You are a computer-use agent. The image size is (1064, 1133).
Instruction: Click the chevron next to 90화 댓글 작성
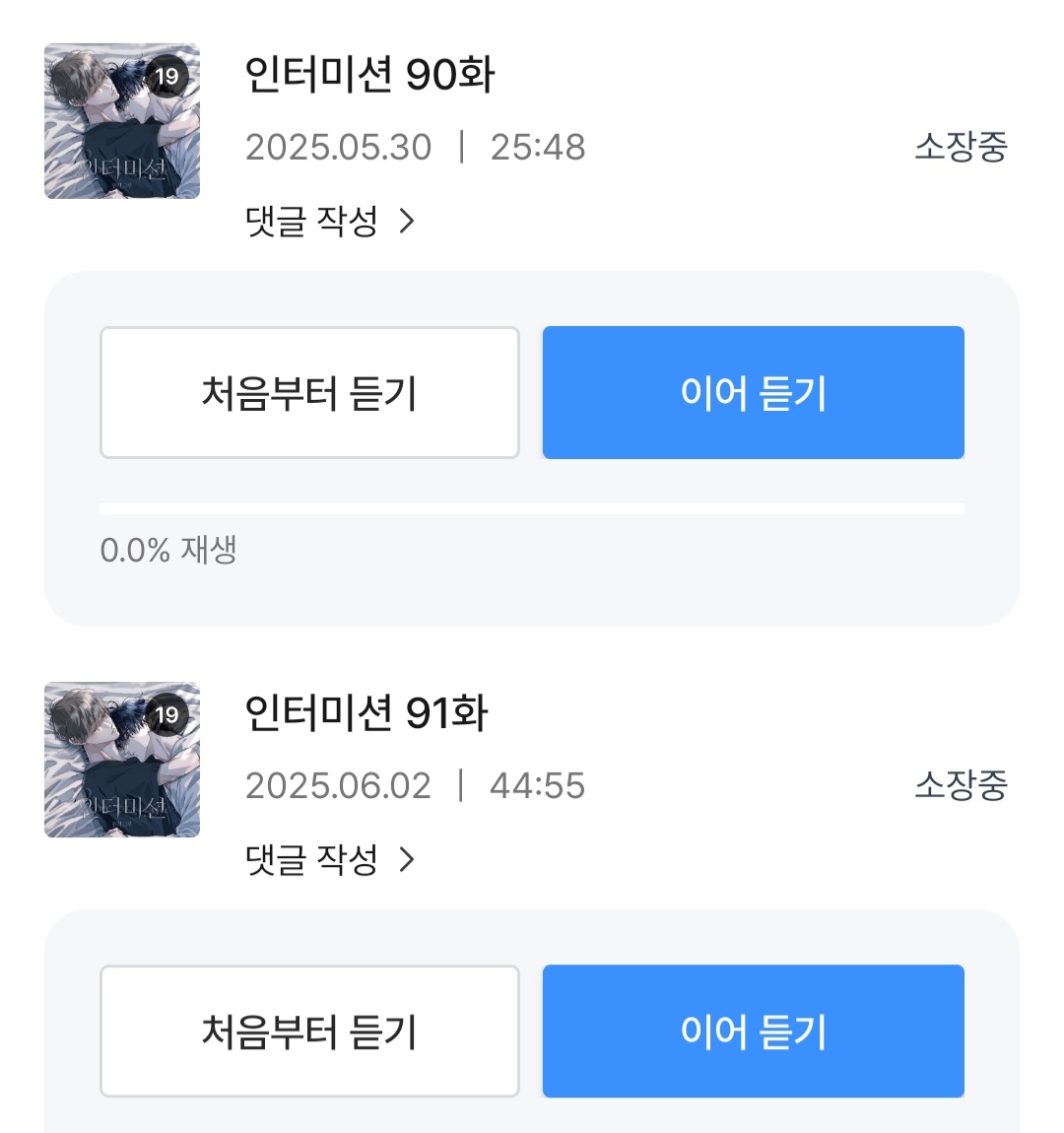click(x=407, y=221)
